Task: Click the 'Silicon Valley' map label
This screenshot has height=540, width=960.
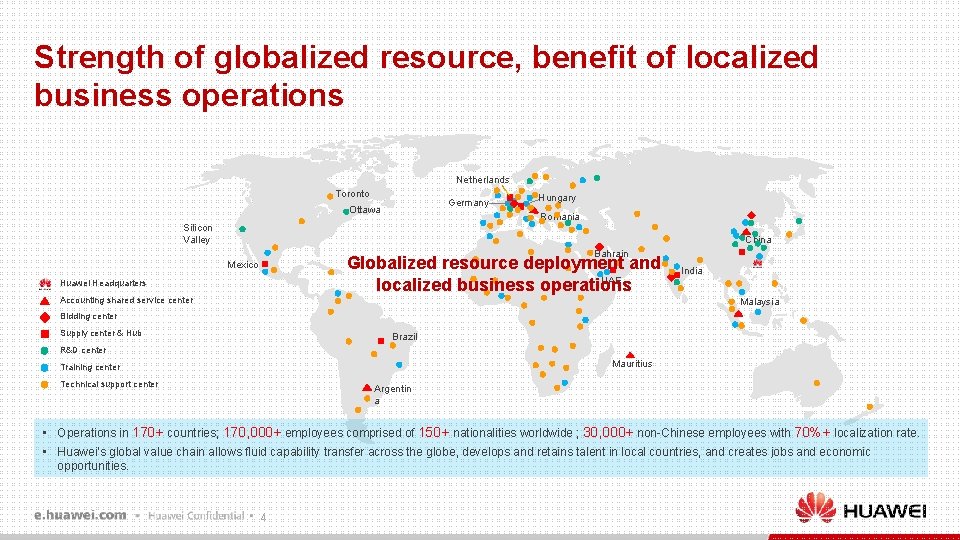Action: [198, 234]
